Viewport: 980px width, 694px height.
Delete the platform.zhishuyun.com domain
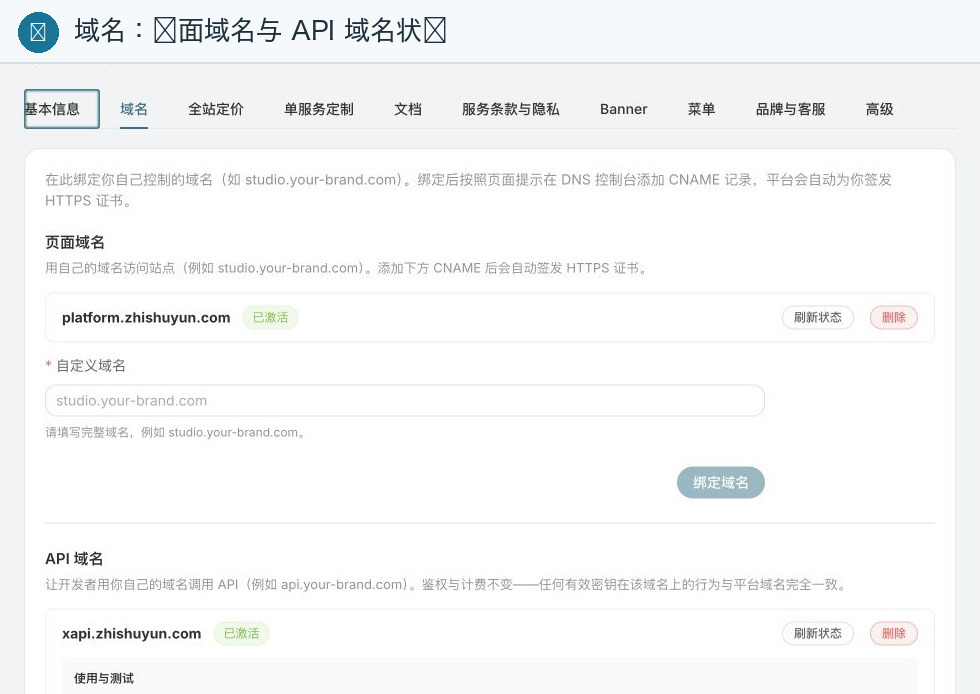coord(894,318)
